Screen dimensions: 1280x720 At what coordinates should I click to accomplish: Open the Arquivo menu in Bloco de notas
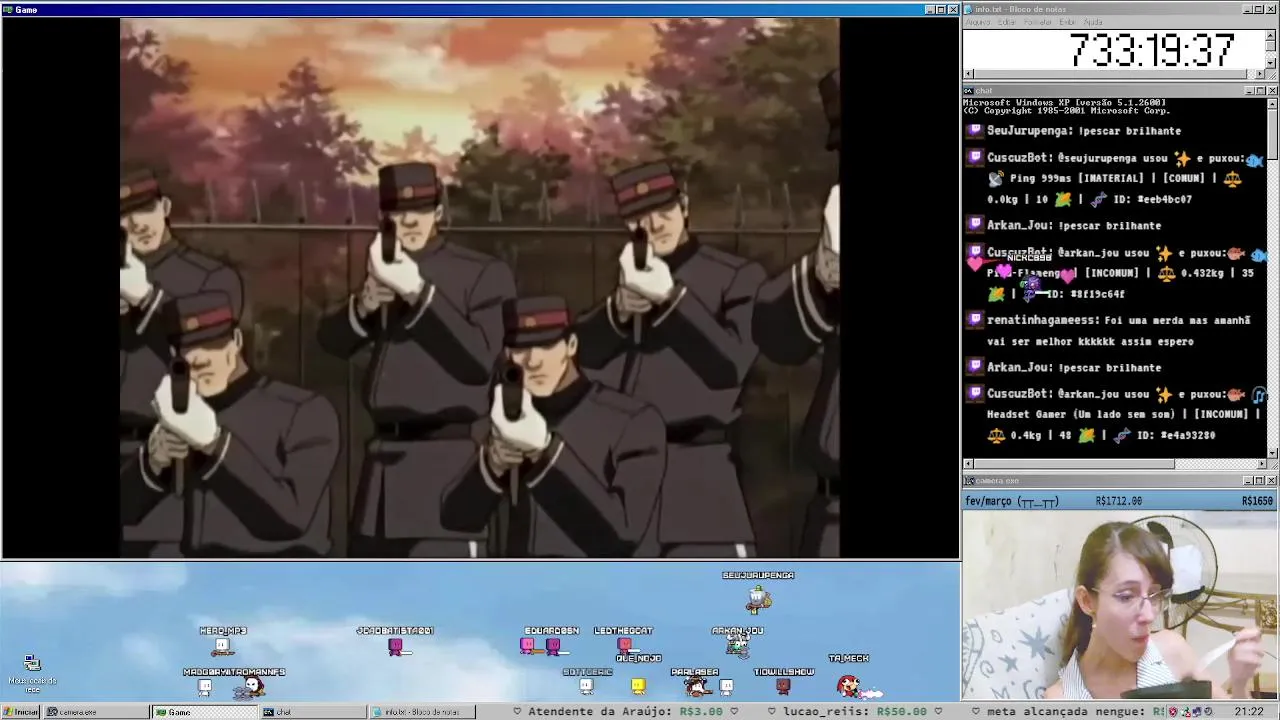(x=977, y=22)
